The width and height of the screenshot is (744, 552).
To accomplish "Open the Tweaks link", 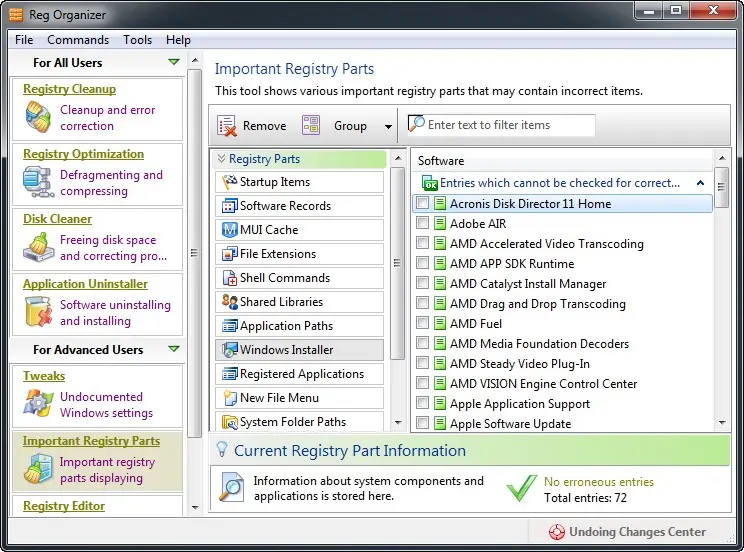I will 44,376.
